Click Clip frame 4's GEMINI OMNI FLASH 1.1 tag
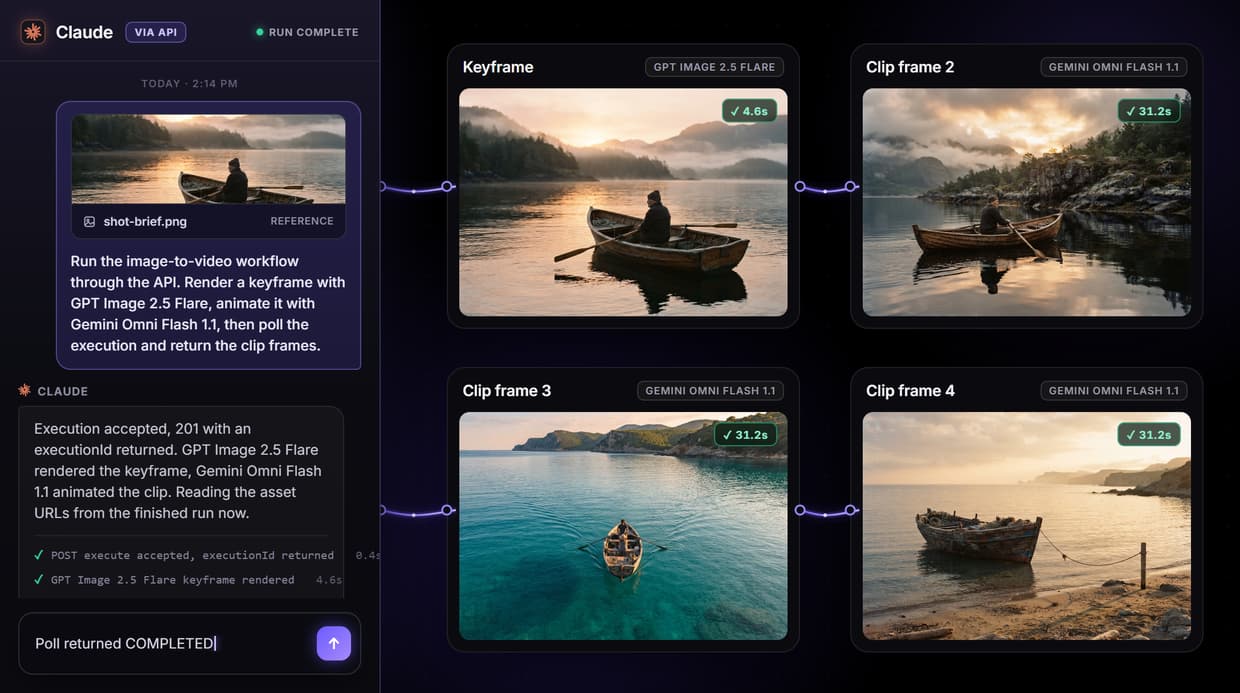 [1113, 390]
